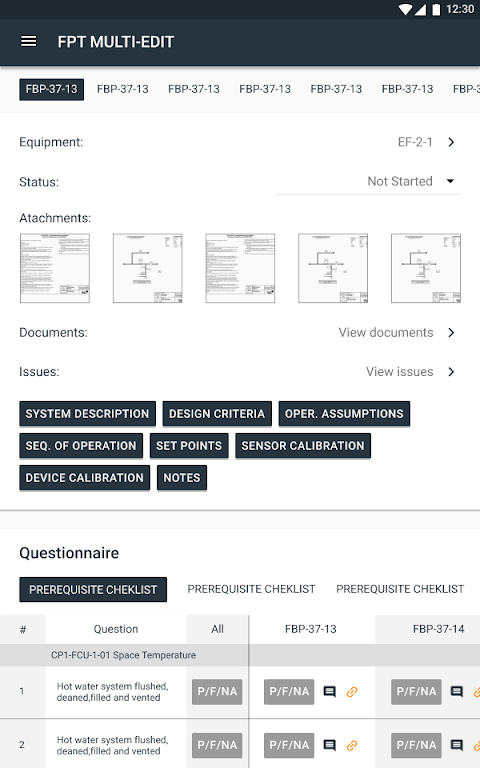Open the SENSOR CALIBRATION section
Image resolution: width=480 pixels, height=768 pixels.
pyautogui.click(x=303, y=445)
